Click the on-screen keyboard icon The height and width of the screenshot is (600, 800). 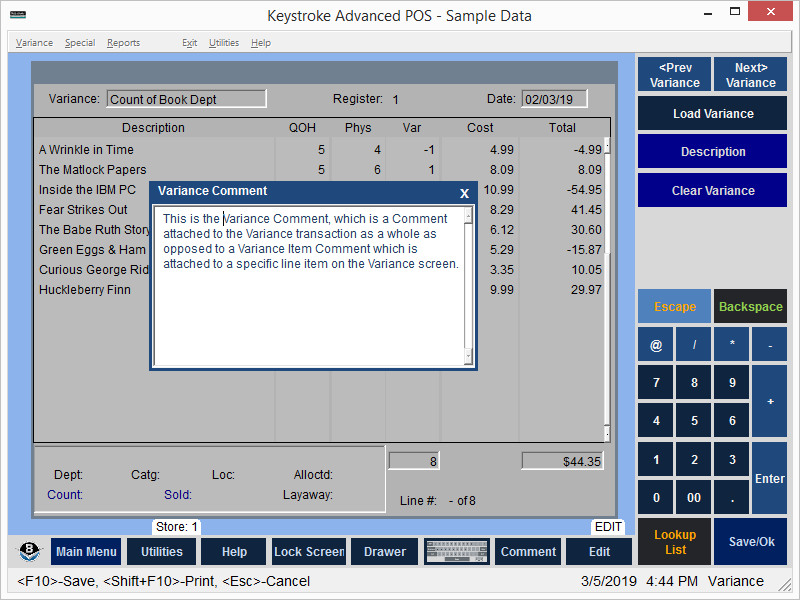[456, 552]
